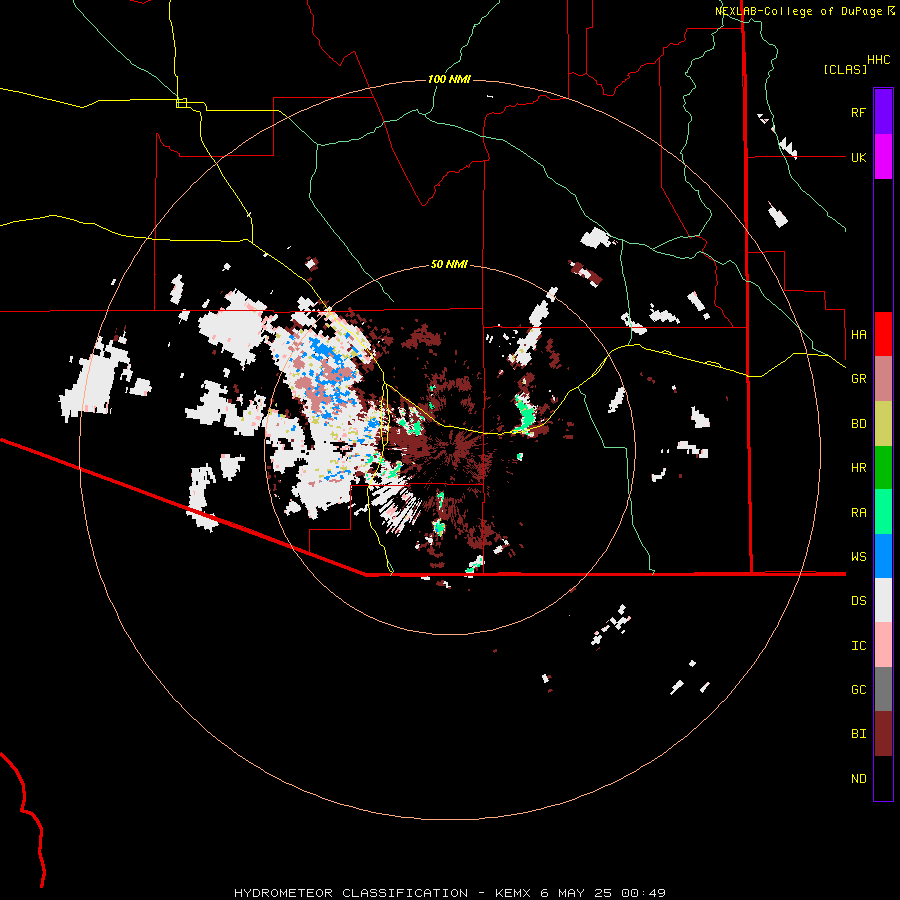
Task: Click the 6 MAY 25 date stamp
Action: point(576,893)
